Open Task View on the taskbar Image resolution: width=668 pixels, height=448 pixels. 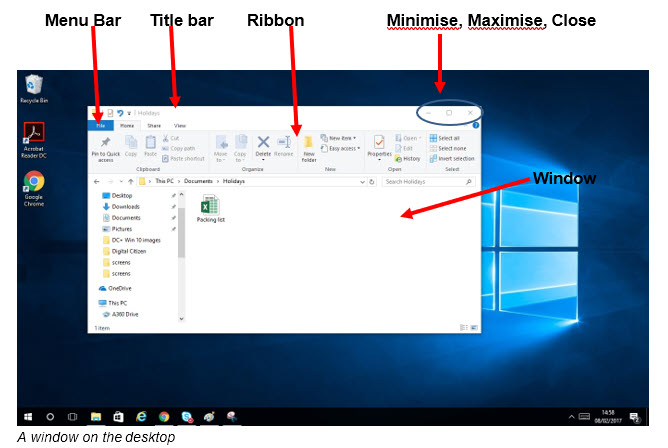click(x=72, y=417)
